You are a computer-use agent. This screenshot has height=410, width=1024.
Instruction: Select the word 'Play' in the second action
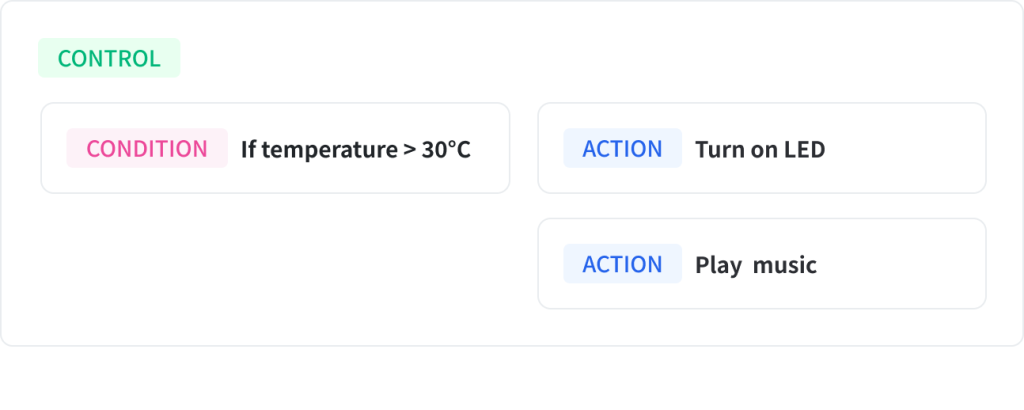pos(718,266)
